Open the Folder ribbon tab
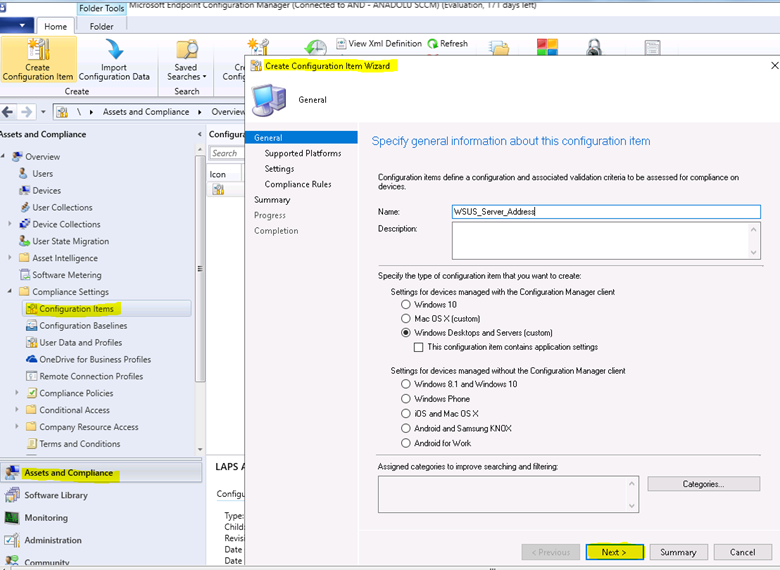The width and height of the screenshot is (780, 570). [101, 26]
